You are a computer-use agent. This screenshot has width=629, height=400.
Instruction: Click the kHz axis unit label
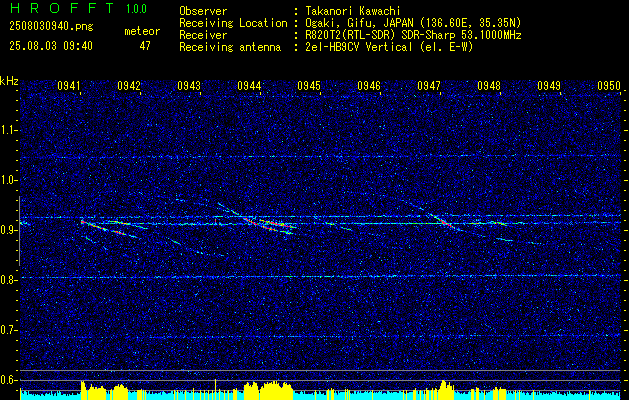tap(9, 81)
